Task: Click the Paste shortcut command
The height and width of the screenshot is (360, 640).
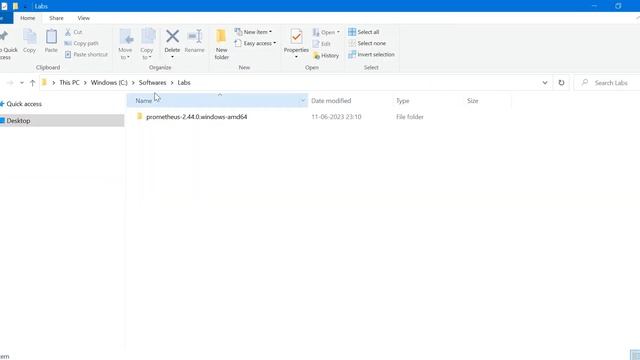Action: tap(86, 54)
